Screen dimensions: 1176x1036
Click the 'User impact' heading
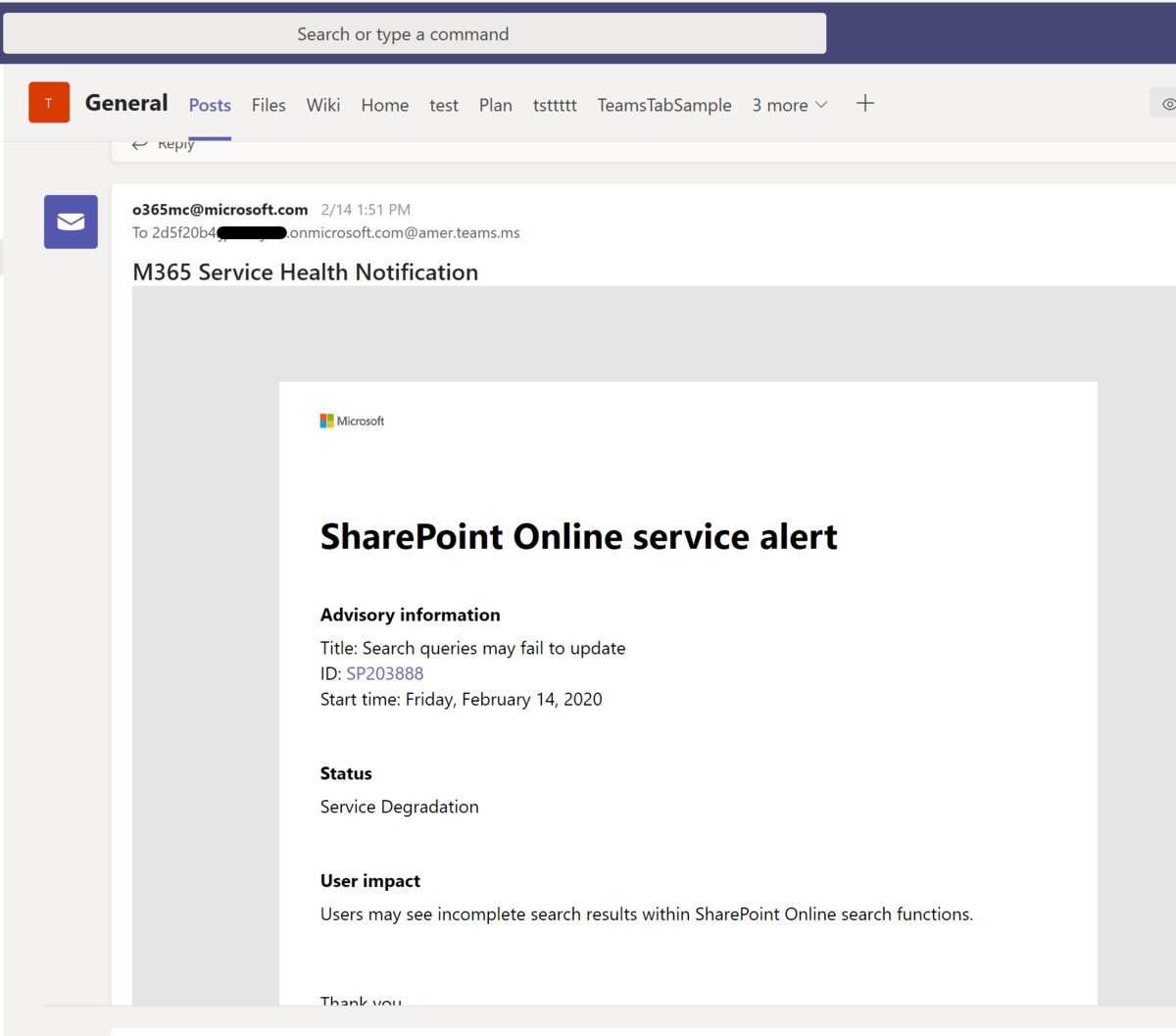click(370, 881)
